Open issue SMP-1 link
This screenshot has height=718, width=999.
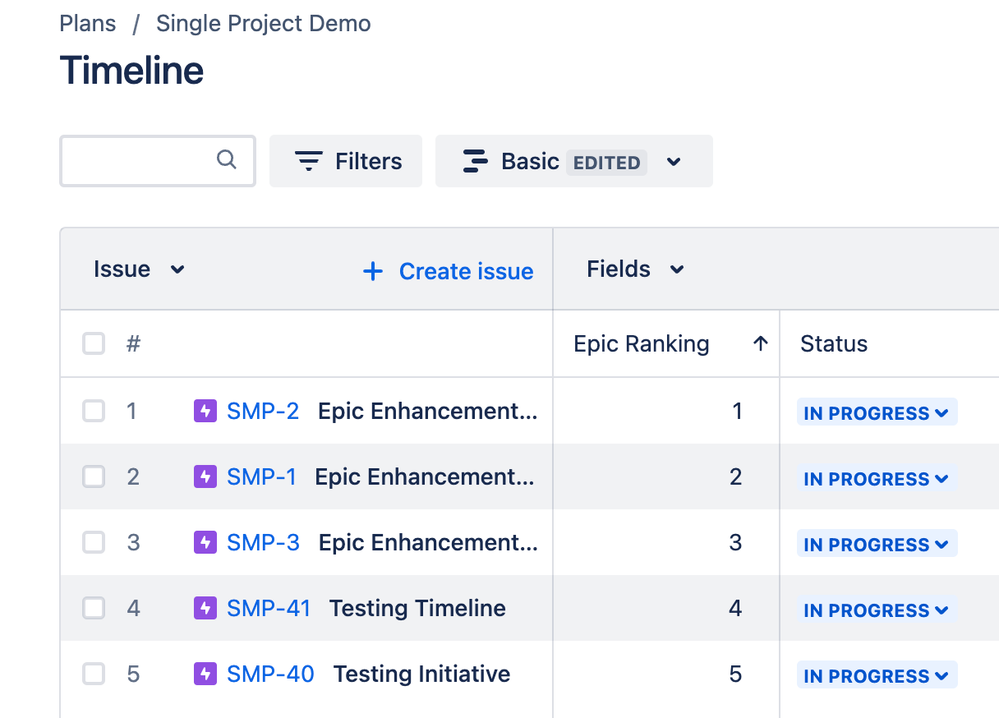tap(261, 477)
